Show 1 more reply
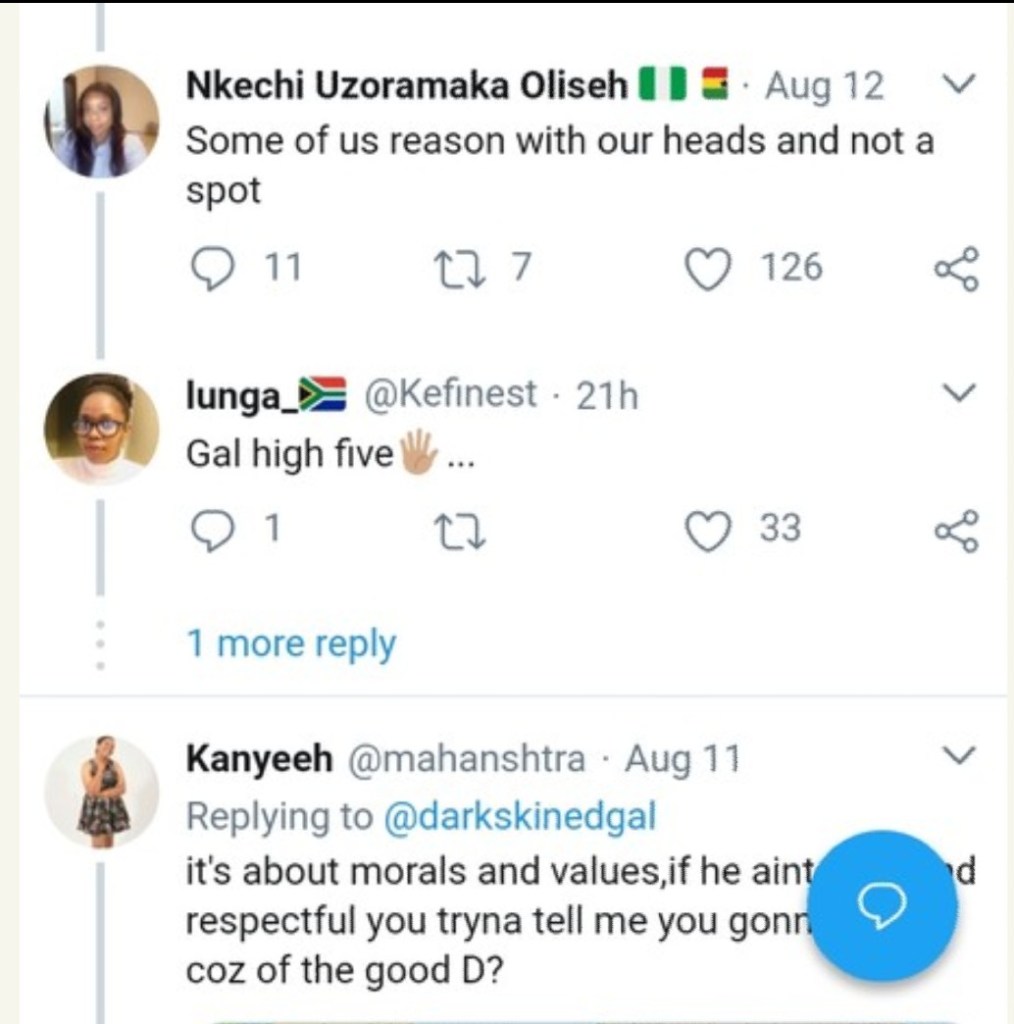 291,644
